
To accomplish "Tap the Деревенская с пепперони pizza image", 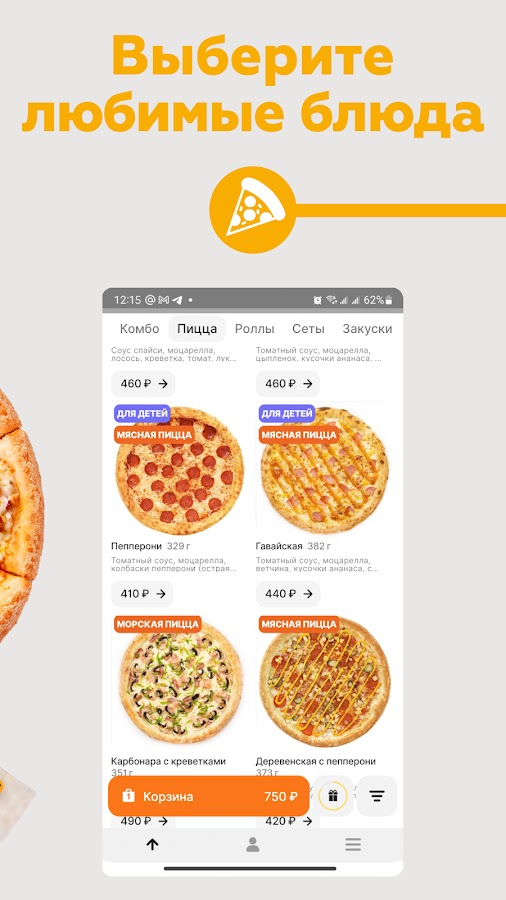I will pos(324,682).
